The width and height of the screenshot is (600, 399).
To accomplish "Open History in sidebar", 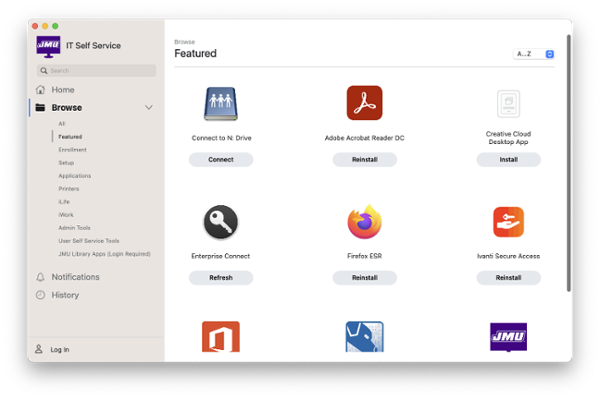I will [x=65, y=295].
